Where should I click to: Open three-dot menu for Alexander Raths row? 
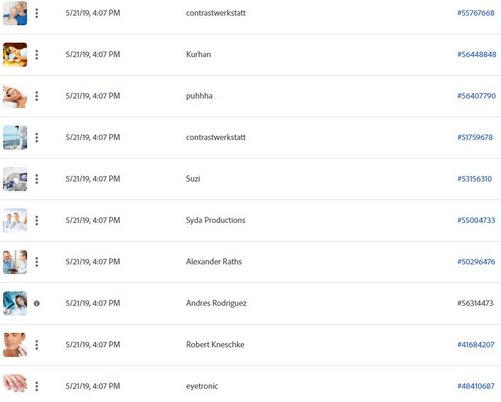(37, 262)
